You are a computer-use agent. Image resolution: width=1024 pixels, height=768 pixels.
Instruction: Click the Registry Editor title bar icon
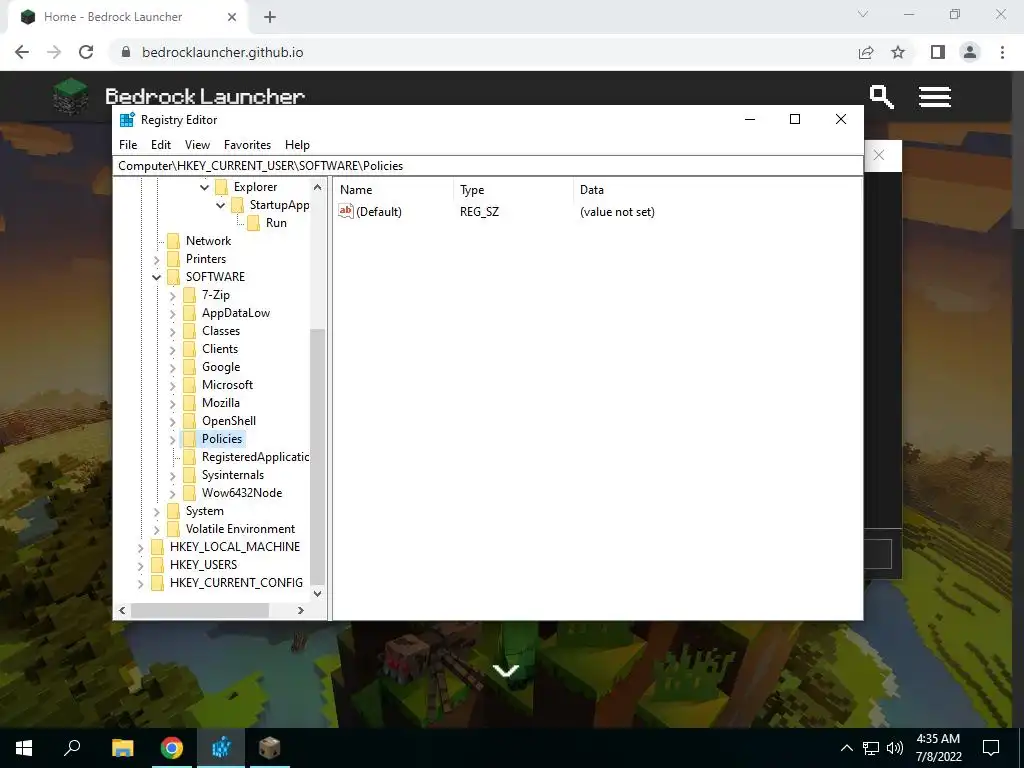click(x=127, y=120)
